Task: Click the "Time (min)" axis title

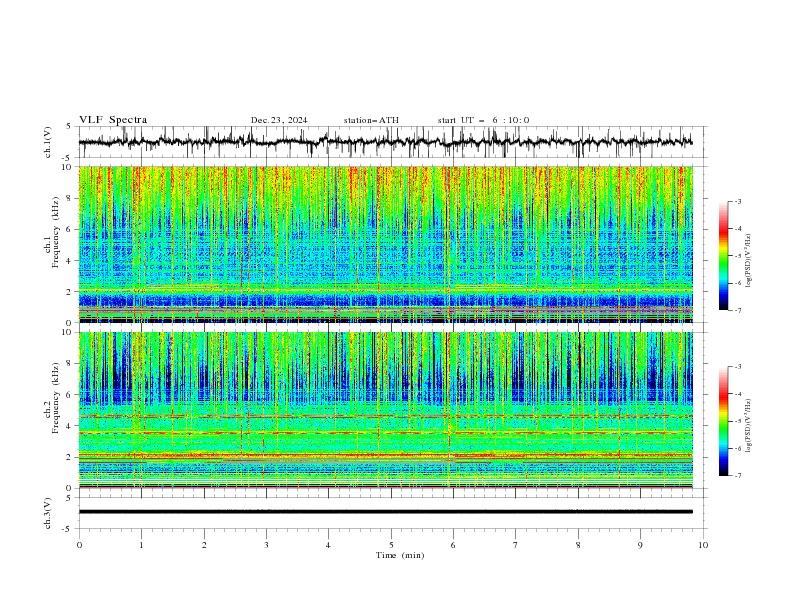Action: click(400, 555)
